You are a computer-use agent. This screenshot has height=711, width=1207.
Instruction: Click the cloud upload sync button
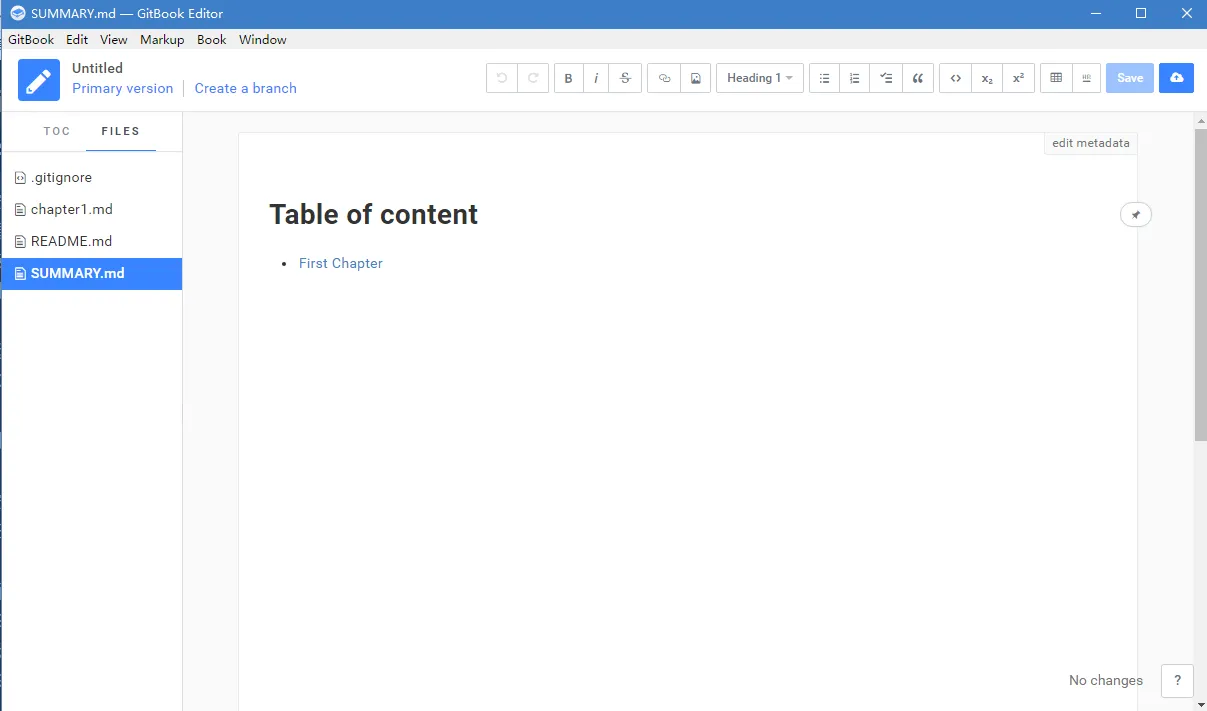click(1176, 78)
